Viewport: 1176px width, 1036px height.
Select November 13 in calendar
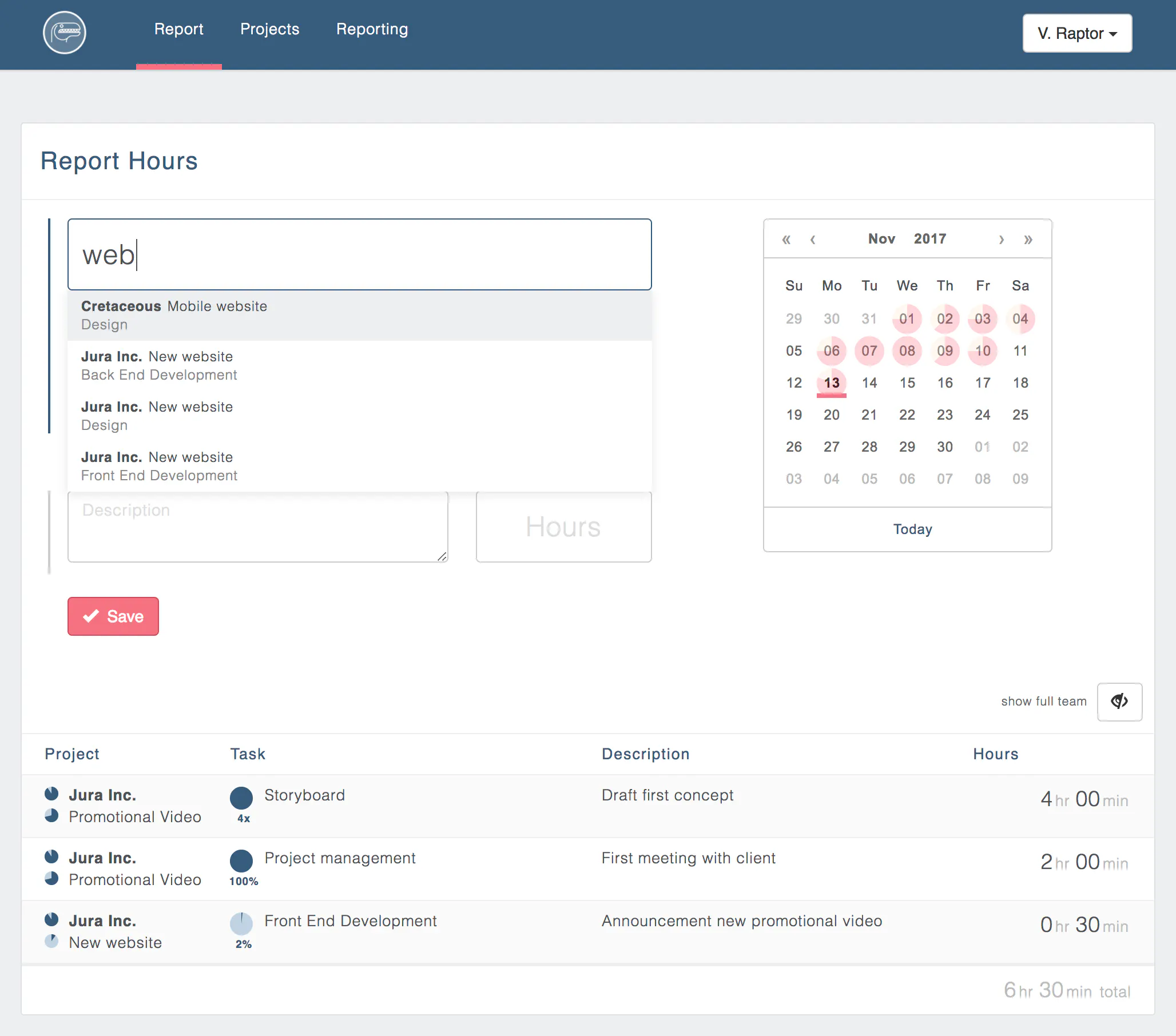831,383
